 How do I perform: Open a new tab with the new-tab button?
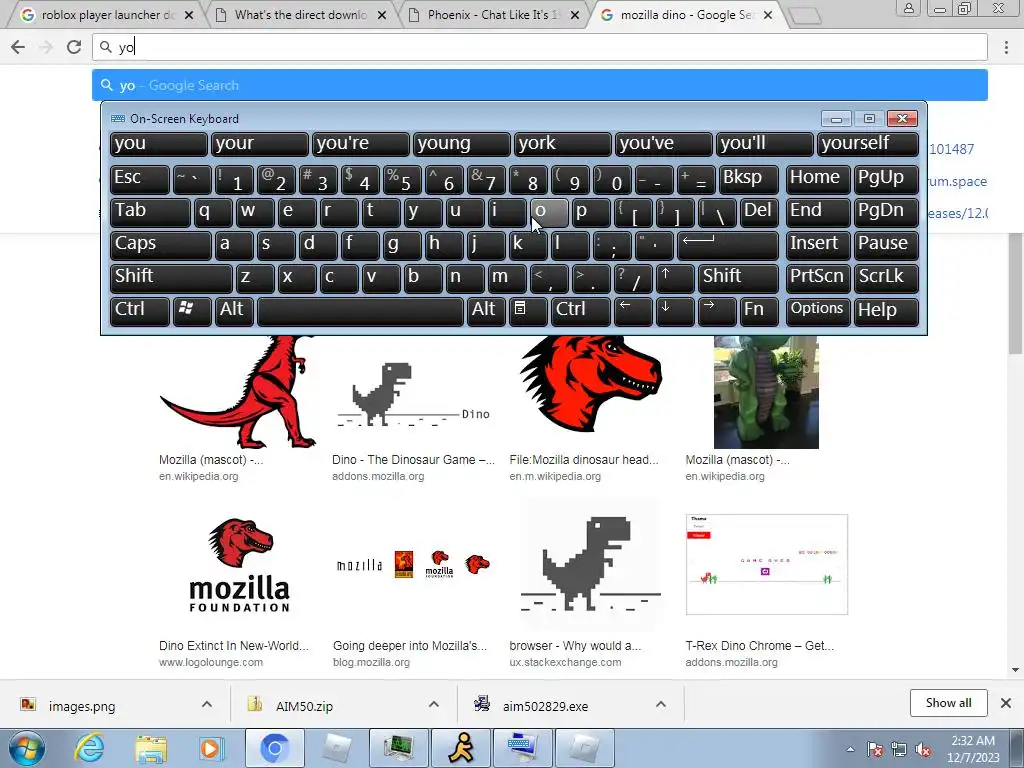(x=805, y=16)
